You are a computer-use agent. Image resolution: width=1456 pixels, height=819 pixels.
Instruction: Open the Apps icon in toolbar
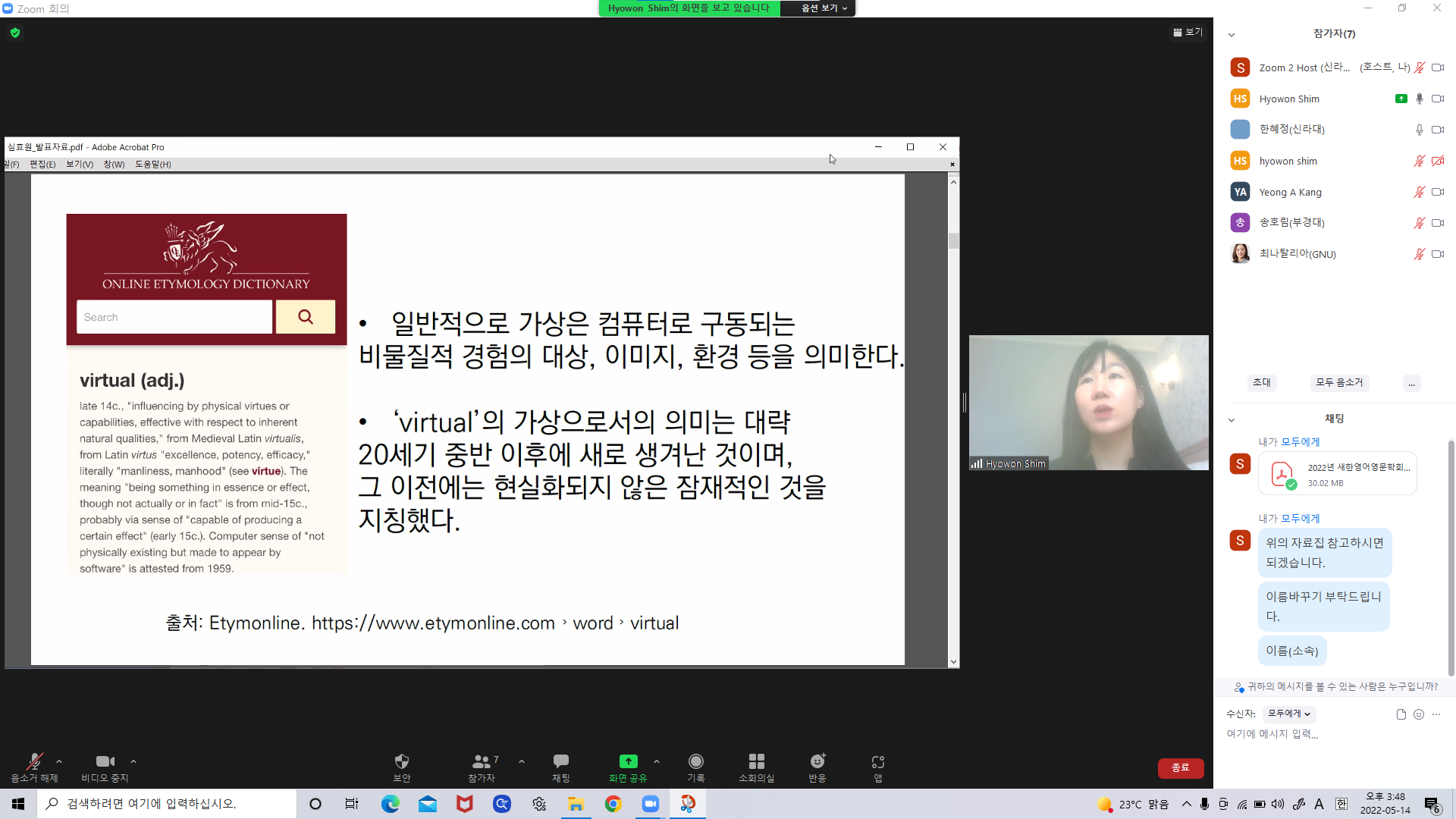[x=878, y=761]
